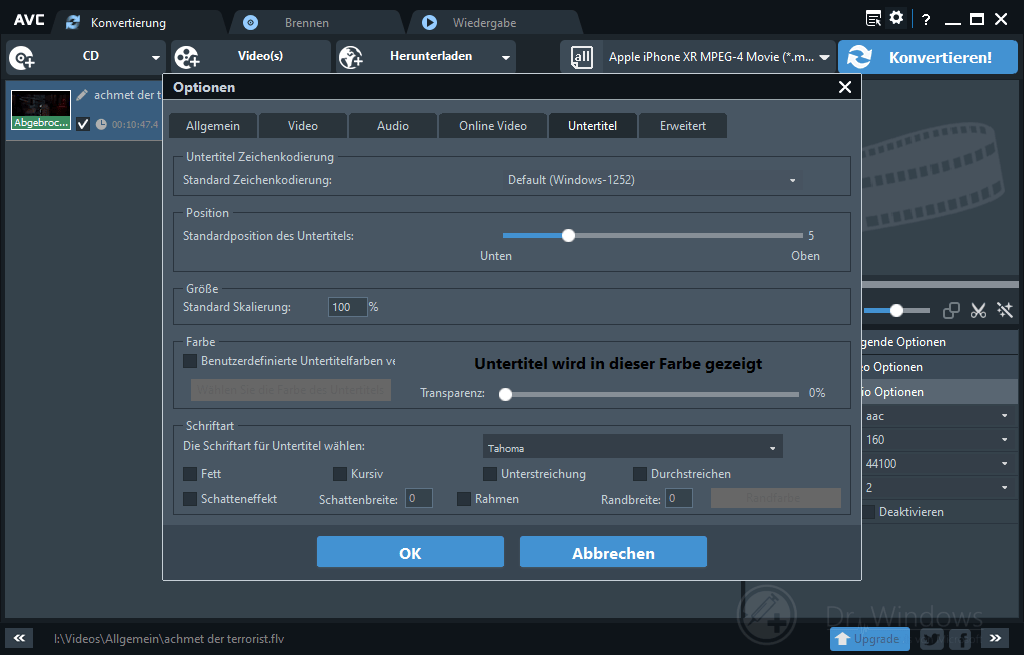
Task: Toggle the video item checkbox in file list
Action: [83, 124]
